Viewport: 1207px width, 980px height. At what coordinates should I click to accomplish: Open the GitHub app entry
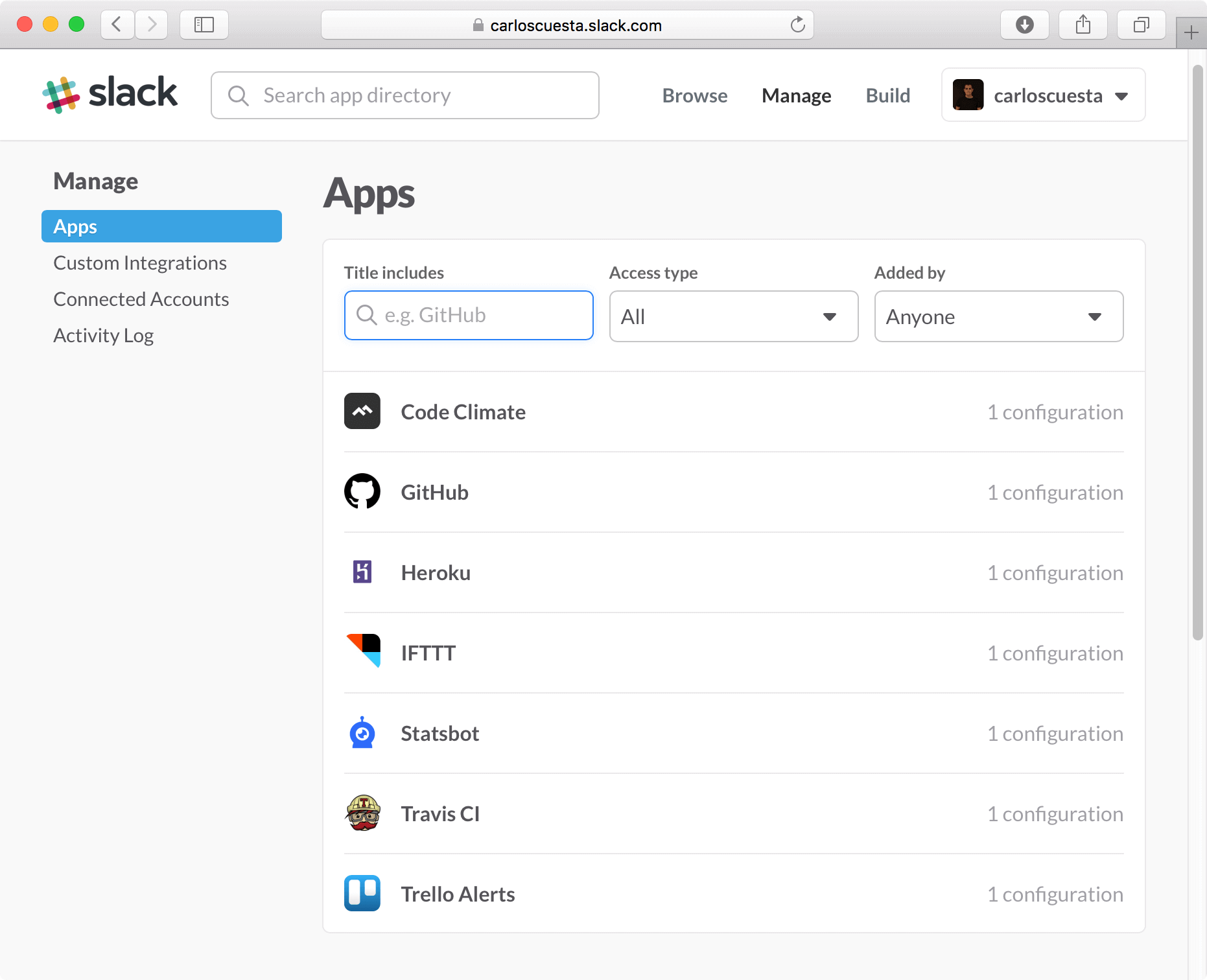point(734,492)
